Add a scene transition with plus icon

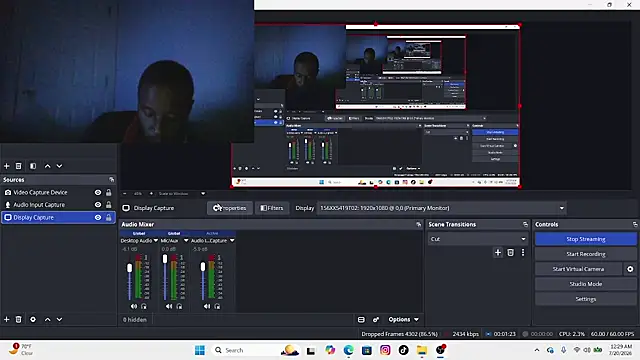coord(498,253)
